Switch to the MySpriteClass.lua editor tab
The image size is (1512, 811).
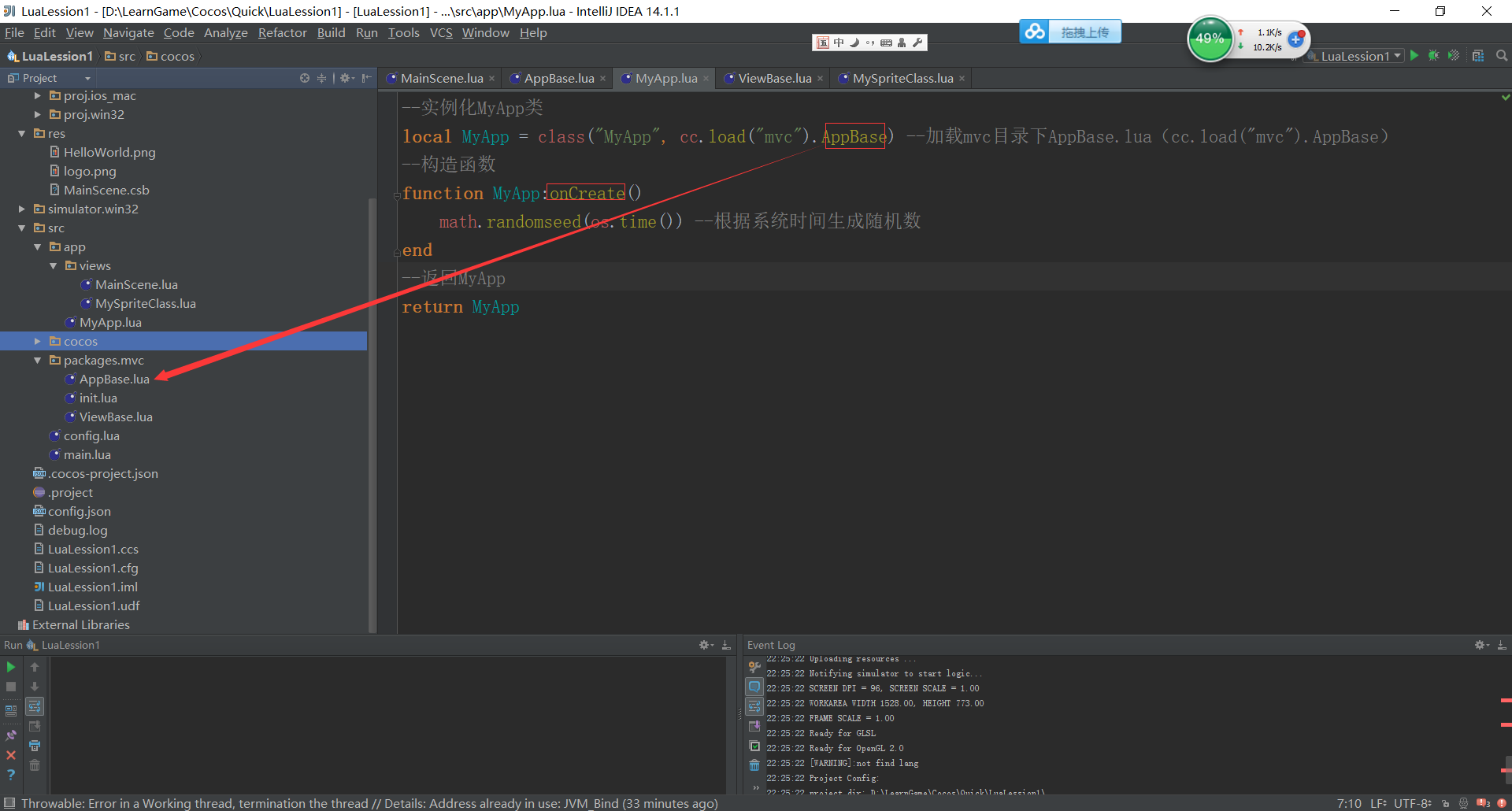pyautogui.click(x=902, y=78)
